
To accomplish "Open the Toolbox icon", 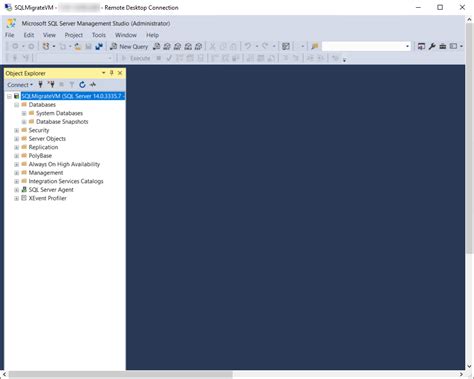I will click(443, 46).
